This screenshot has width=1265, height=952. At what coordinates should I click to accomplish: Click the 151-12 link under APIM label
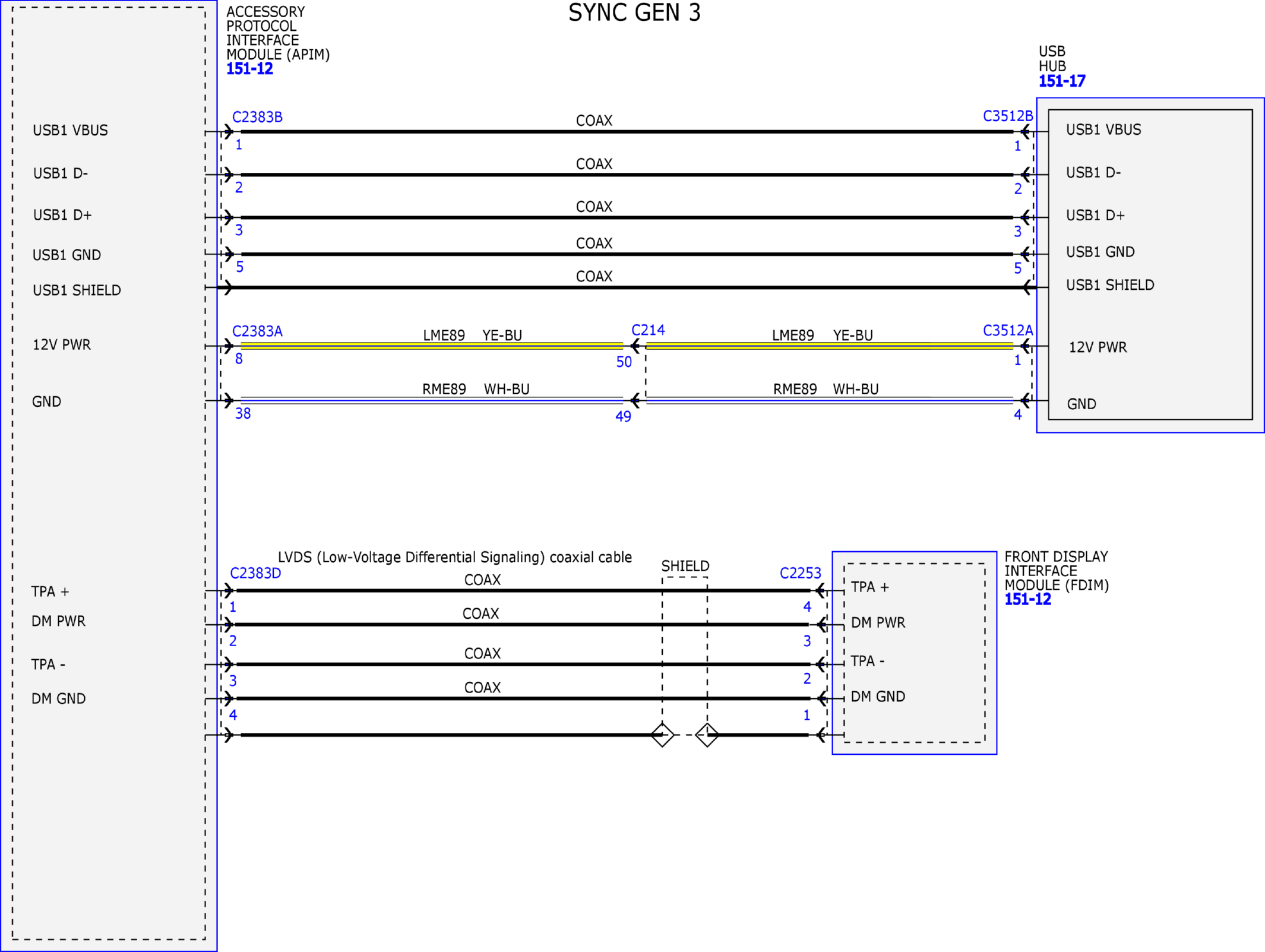[249, 69]
